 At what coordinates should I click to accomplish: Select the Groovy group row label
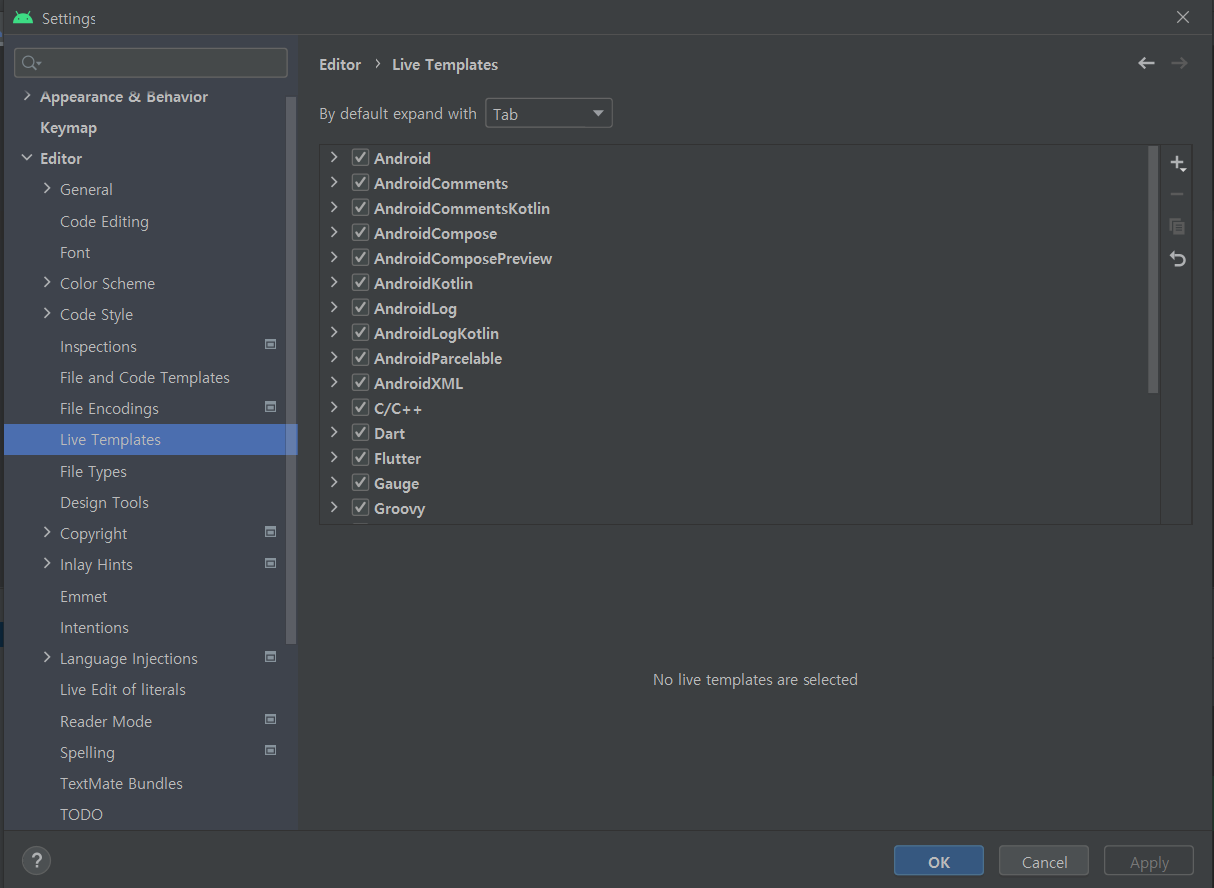399,508
